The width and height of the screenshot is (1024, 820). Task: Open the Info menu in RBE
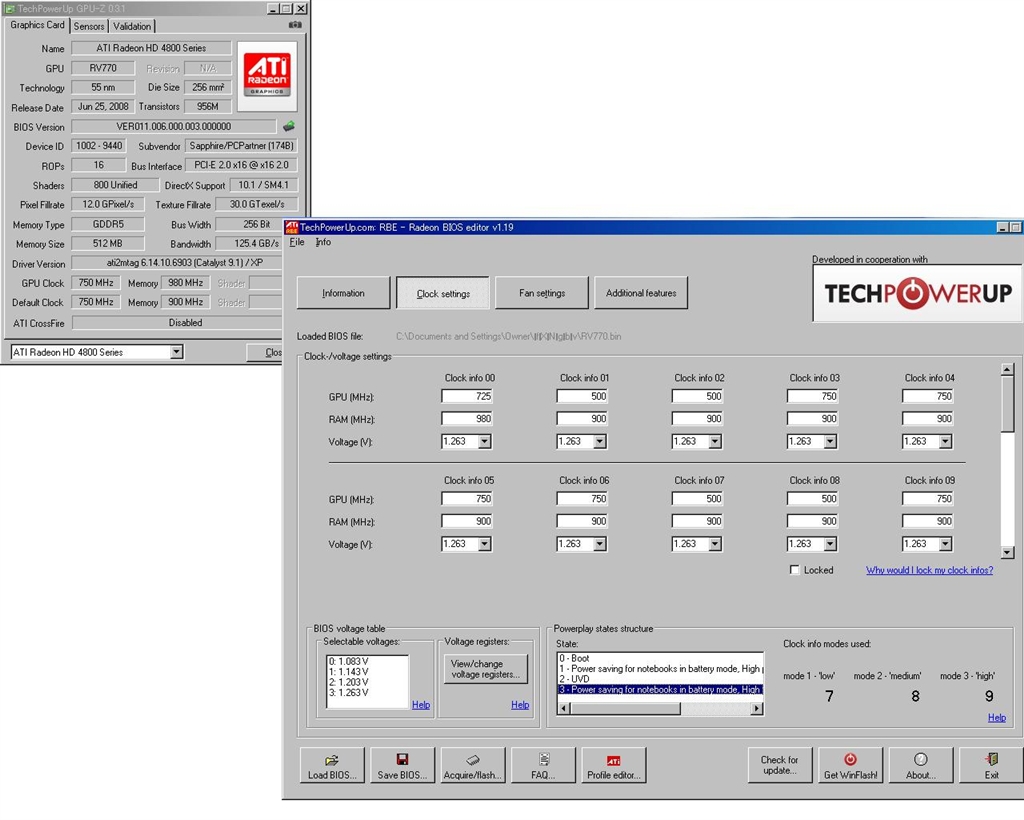[323, 242]
